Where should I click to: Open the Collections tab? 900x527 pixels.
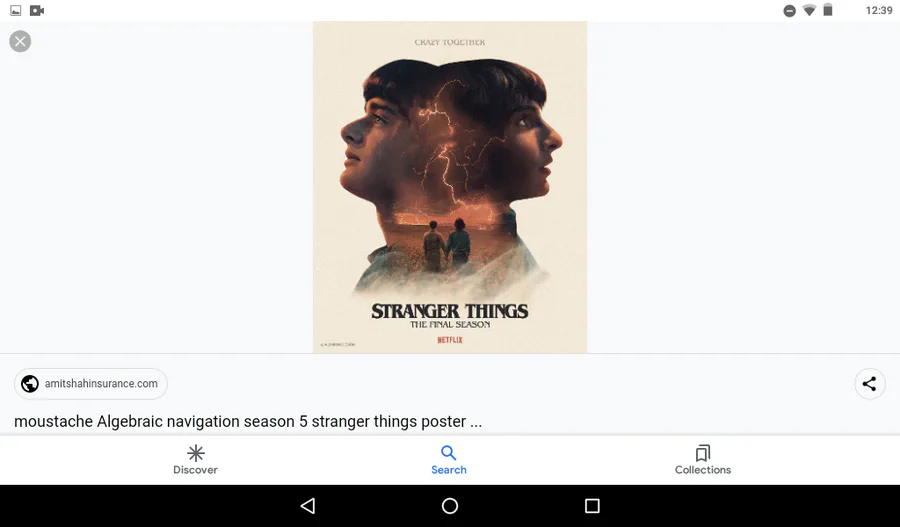[x=703, y=460]
